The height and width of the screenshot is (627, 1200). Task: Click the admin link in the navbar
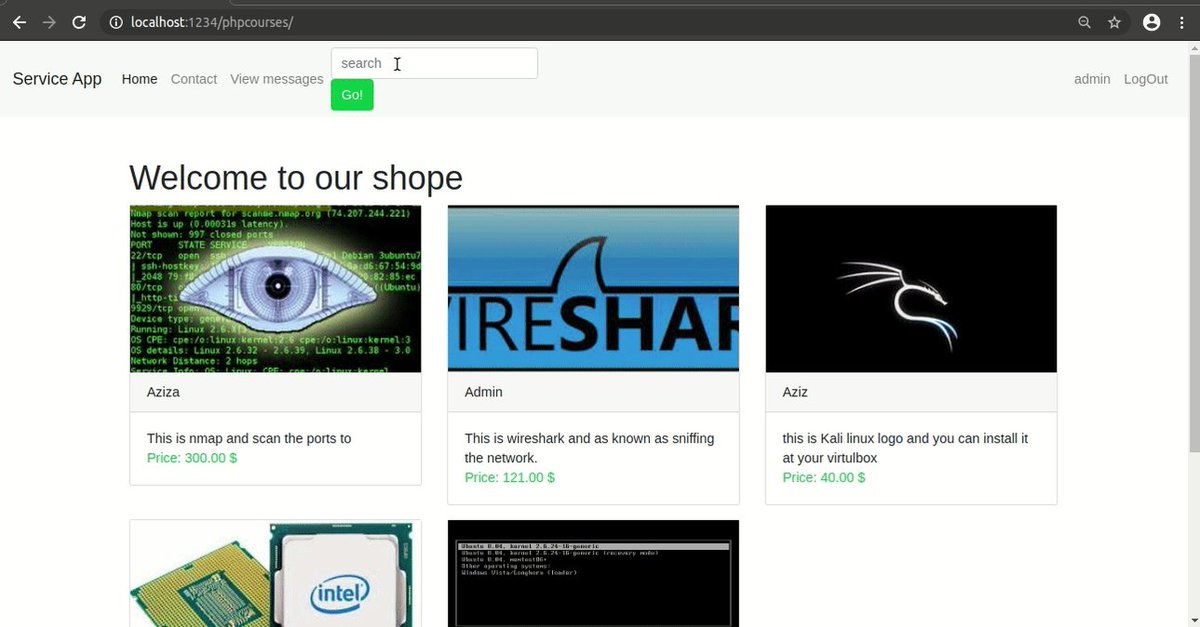pyautogui.click(x=1092, y=79)
